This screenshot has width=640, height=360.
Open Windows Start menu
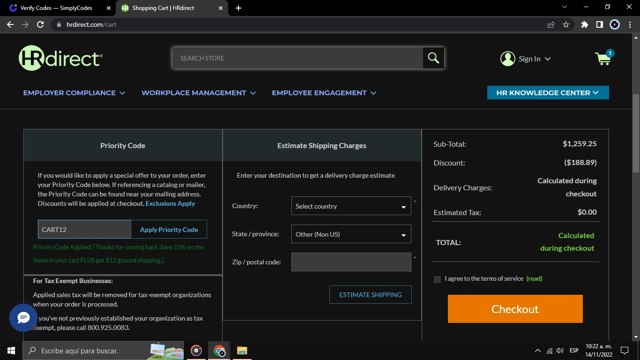coord(11,351)
